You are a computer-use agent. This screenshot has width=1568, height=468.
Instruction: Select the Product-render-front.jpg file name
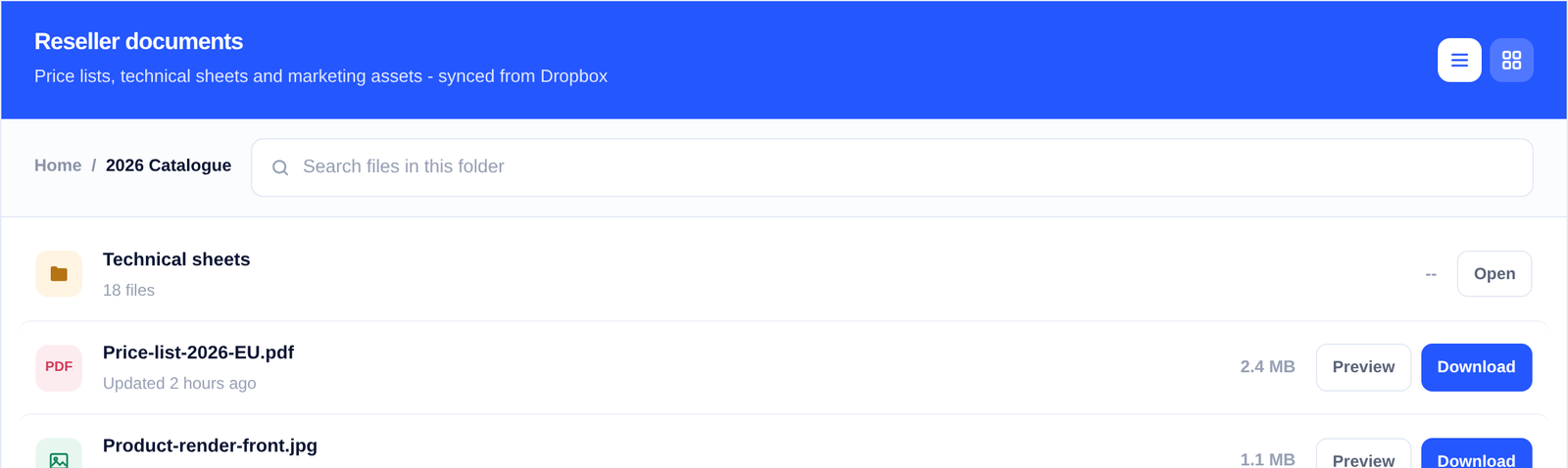pyautogui.click(x=210, y=445)
